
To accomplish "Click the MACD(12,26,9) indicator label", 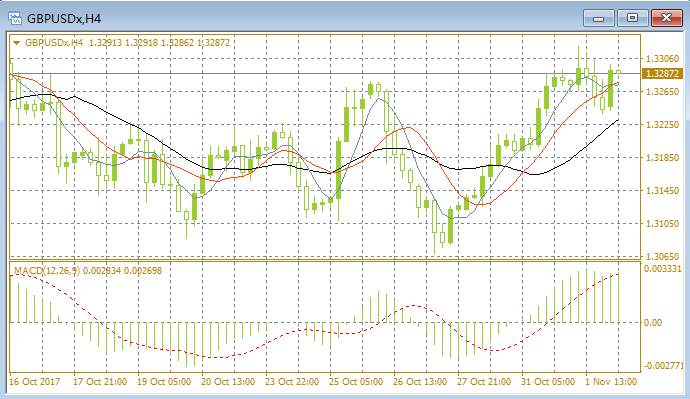I will 88,270.
